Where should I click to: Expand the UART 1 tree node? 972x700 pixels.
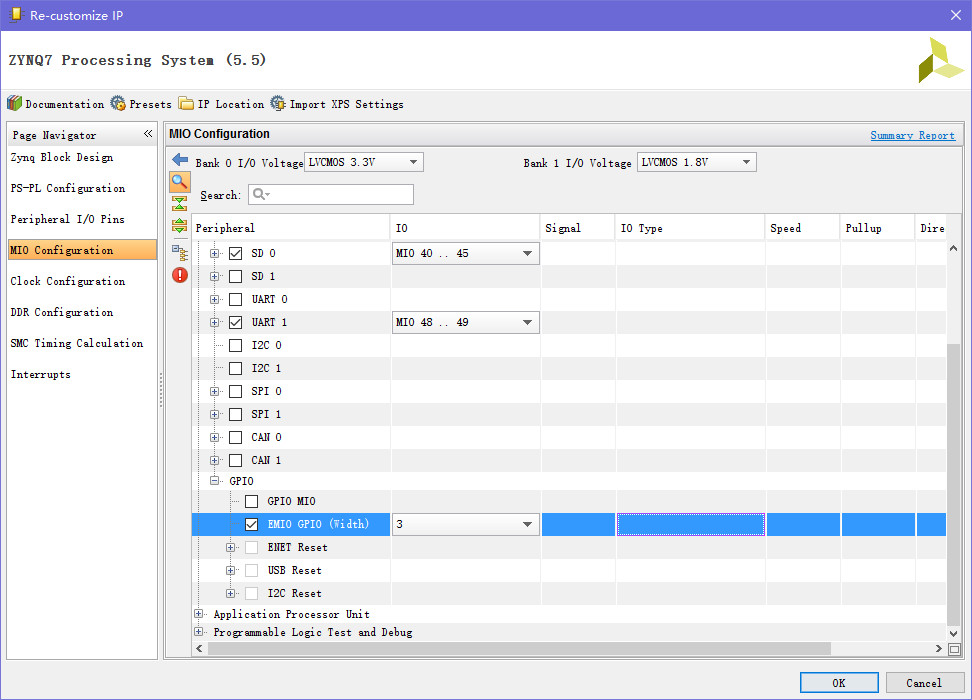point(214,322)
